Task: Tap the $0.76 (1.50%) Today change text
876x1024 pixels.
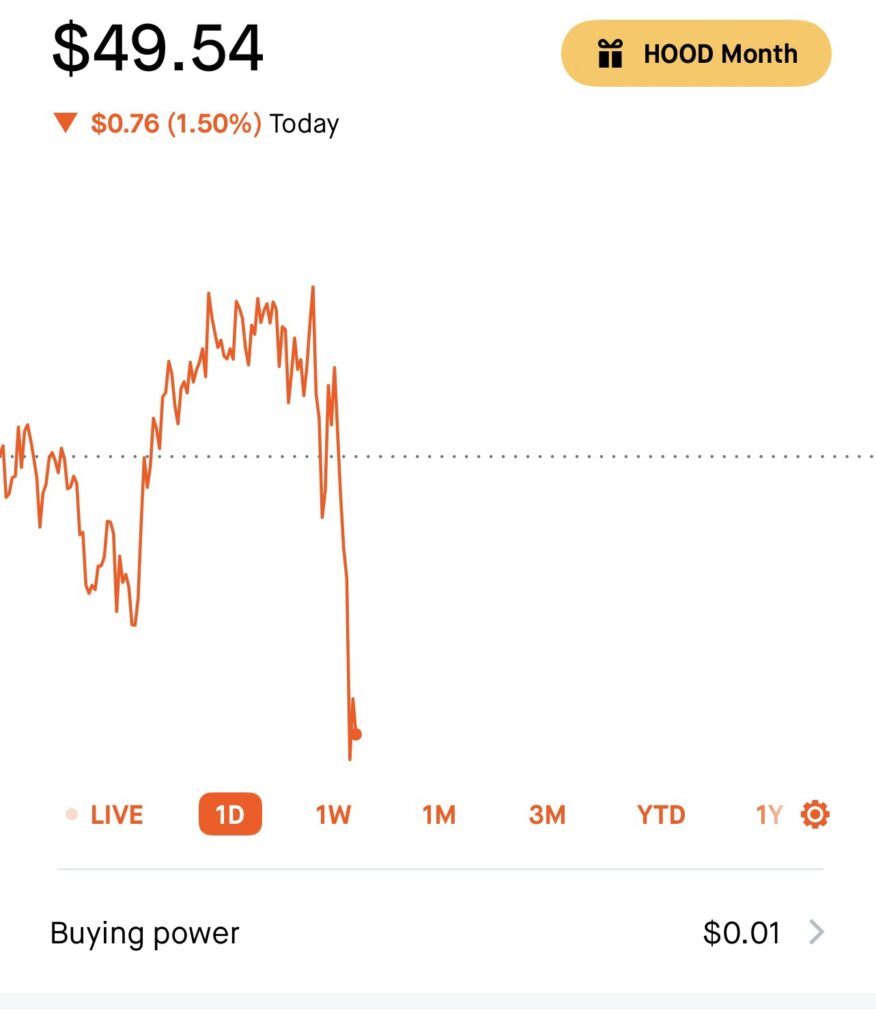Action: pos(215,123)
